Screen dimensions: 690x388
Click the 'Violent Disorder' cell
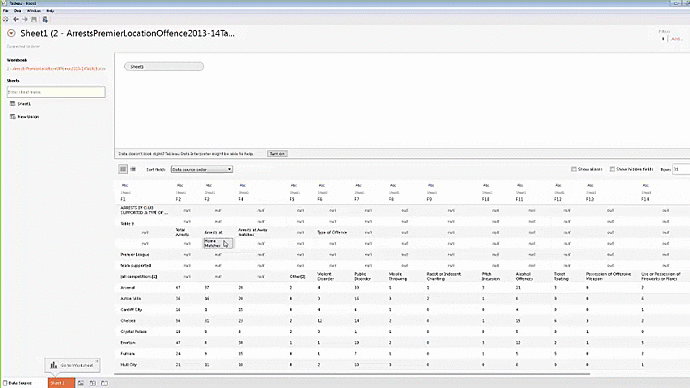[x=326, y=276]
